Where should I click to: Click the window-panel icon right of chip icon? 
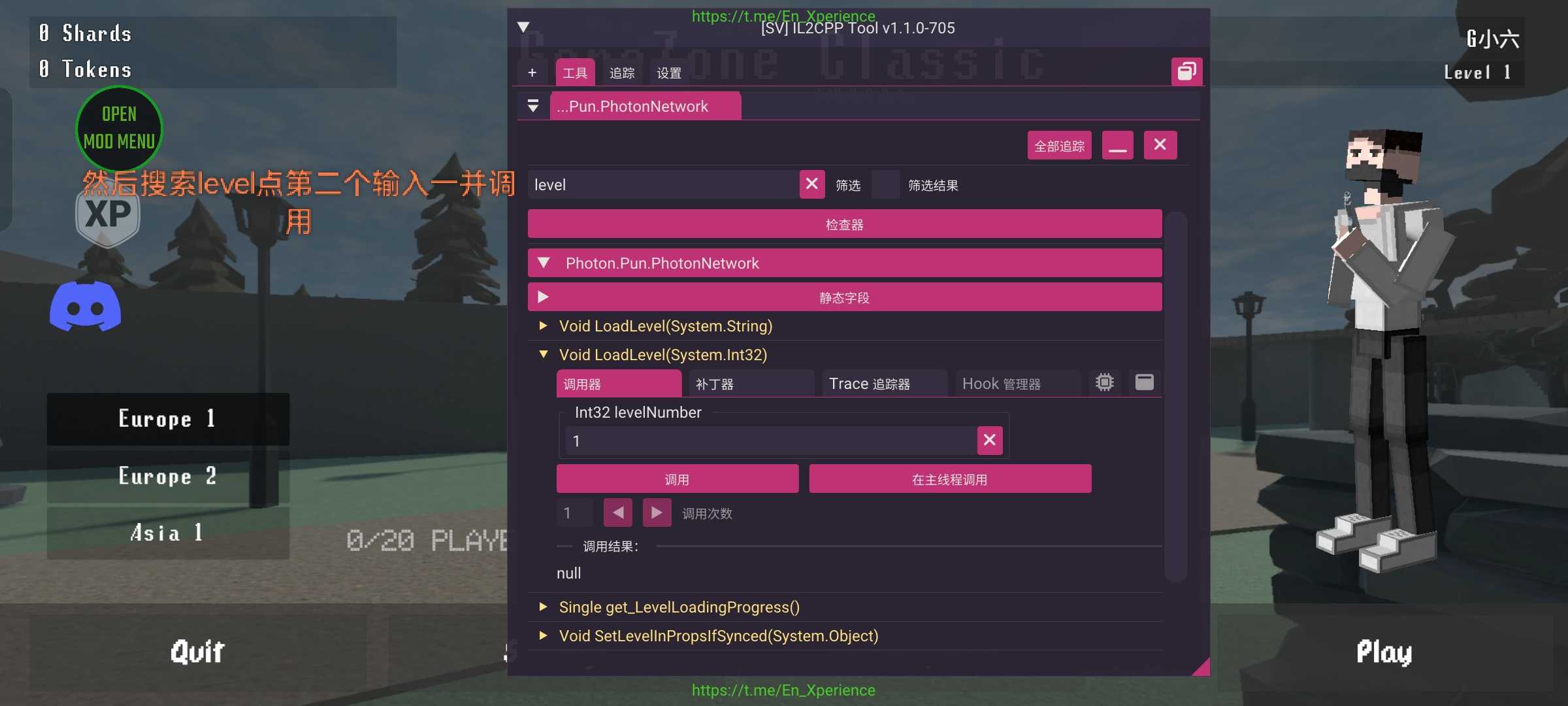[1144, 382]
